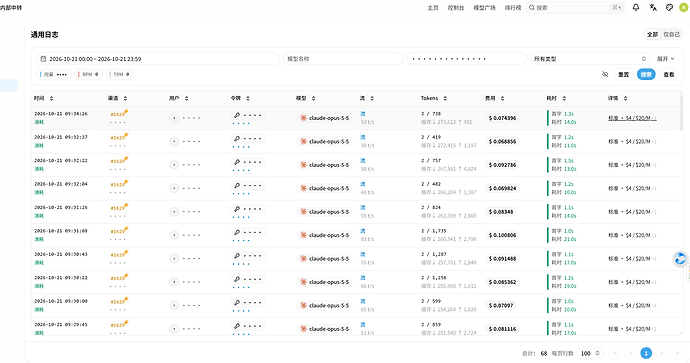Image resolution: width=690 pixels, height=363 pixels.
Task: Click the 重置 reset button
Action: [x=624, y=74]
